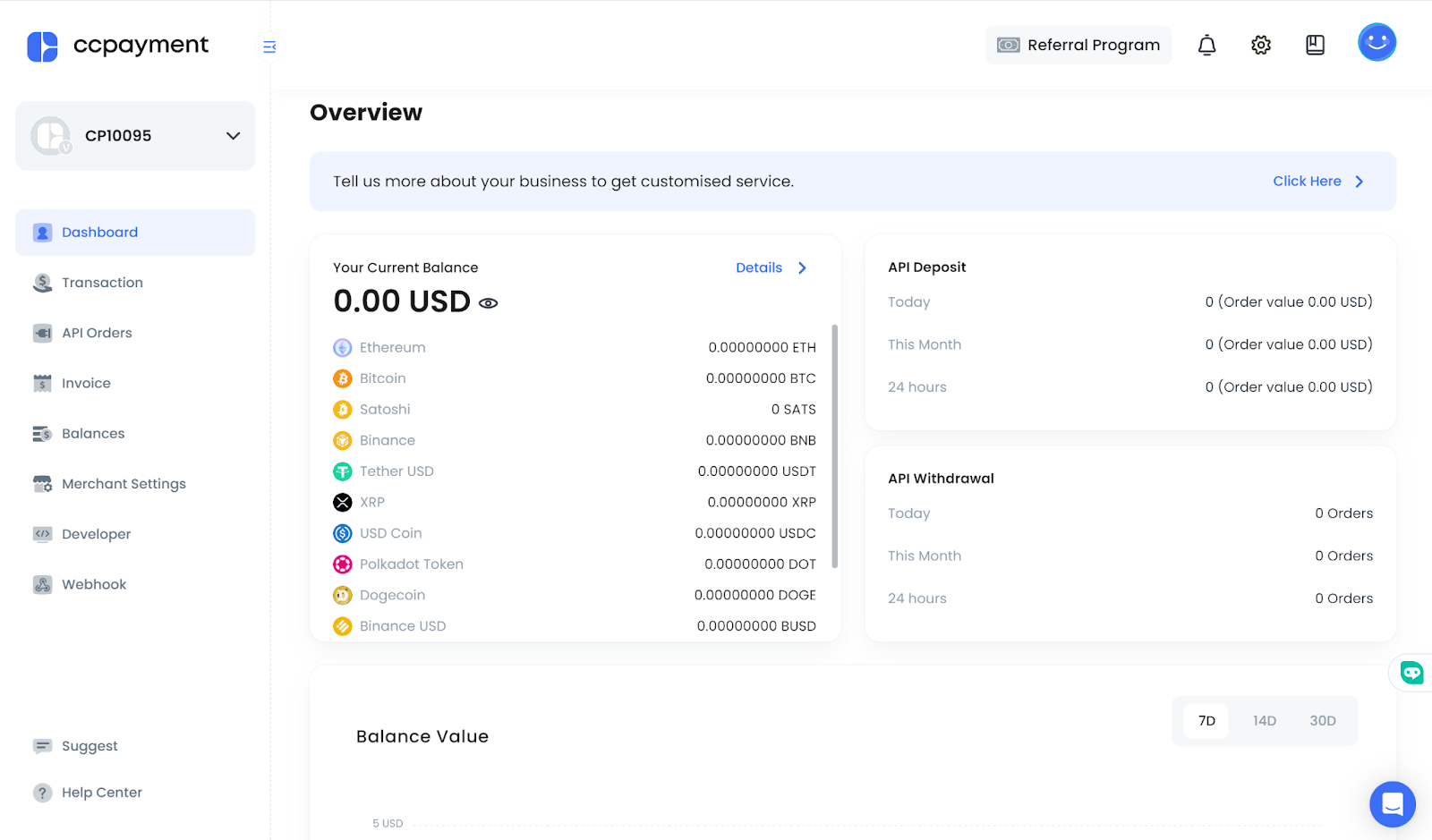This screenshot has height=840, width=1432.
Task: Click the Polkadot Token icon
Action: [x=343, y=564]
